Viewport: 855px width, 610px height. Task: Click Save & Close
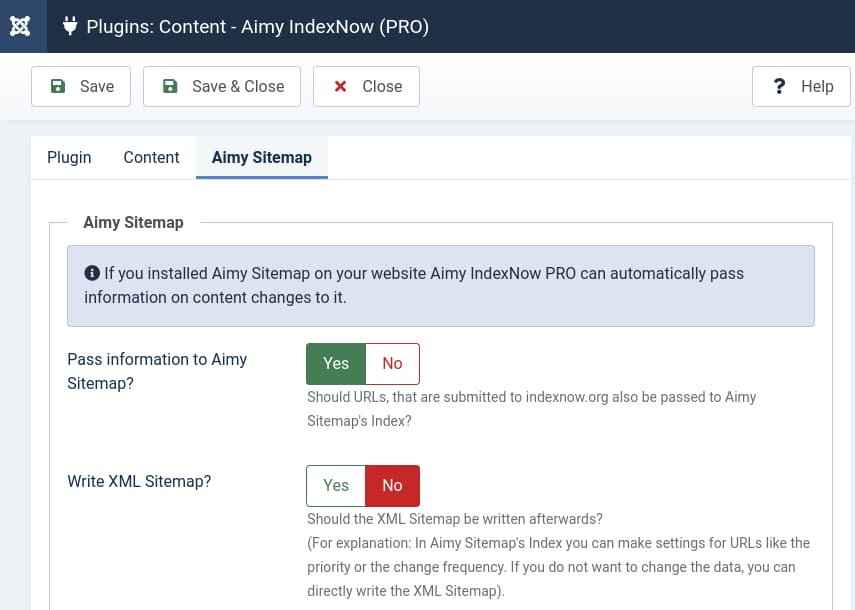pos(222,86)
